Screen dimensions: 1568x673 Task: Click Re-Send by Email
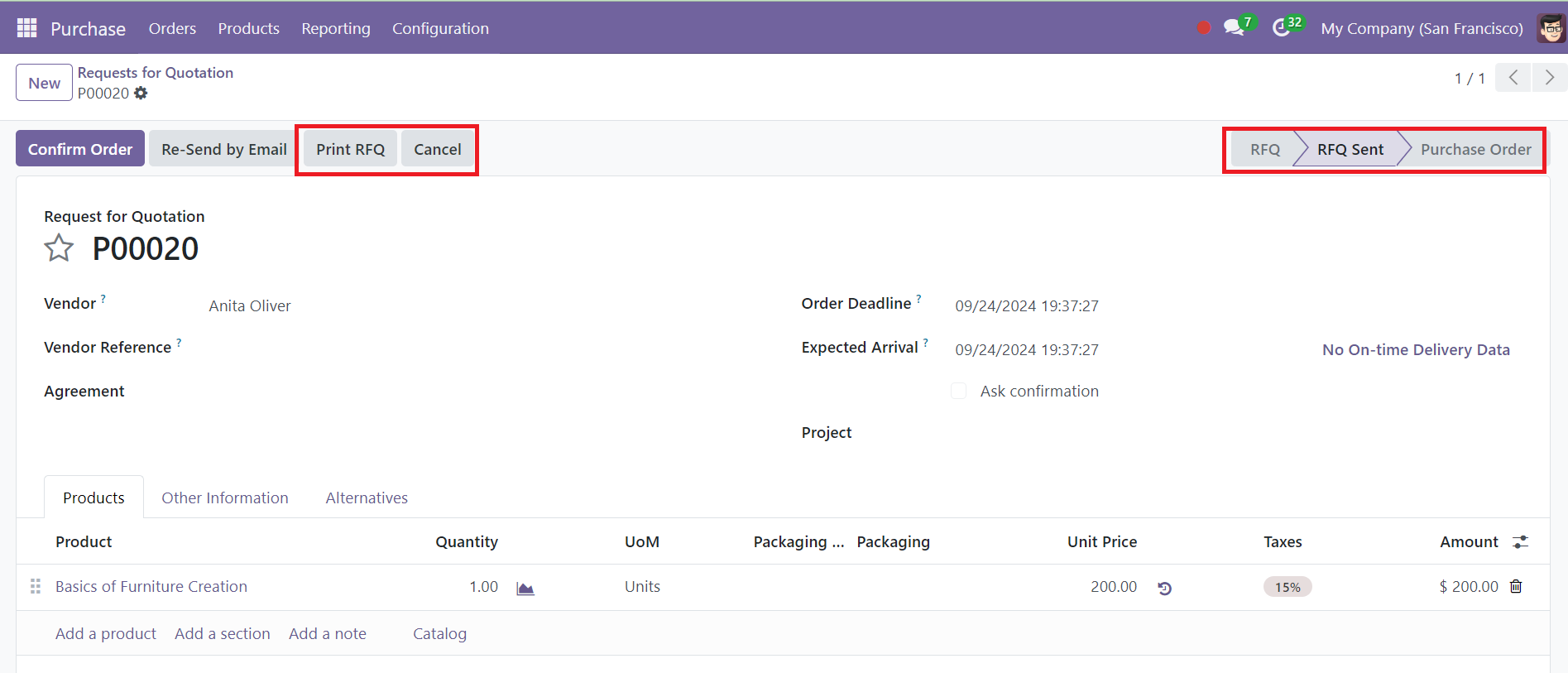tap(223, 149)
